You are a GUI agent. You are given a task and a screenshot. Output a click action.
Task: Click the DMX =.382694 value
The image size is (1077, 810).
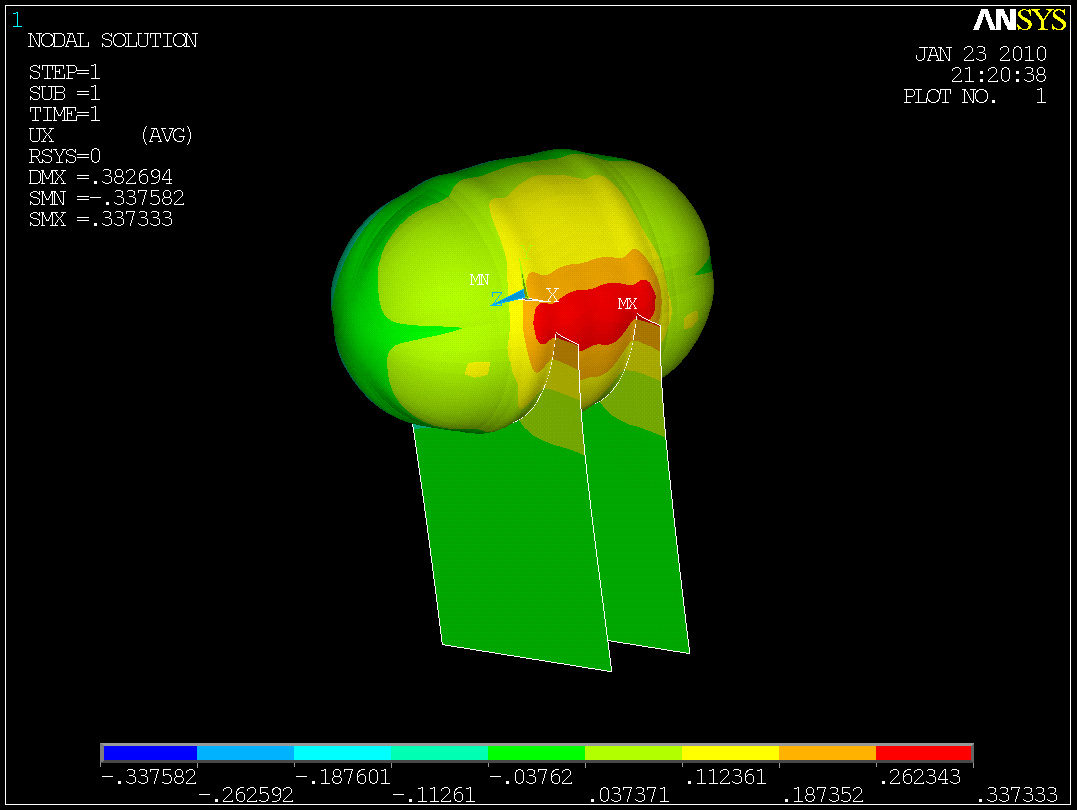(x=100, y=177)
